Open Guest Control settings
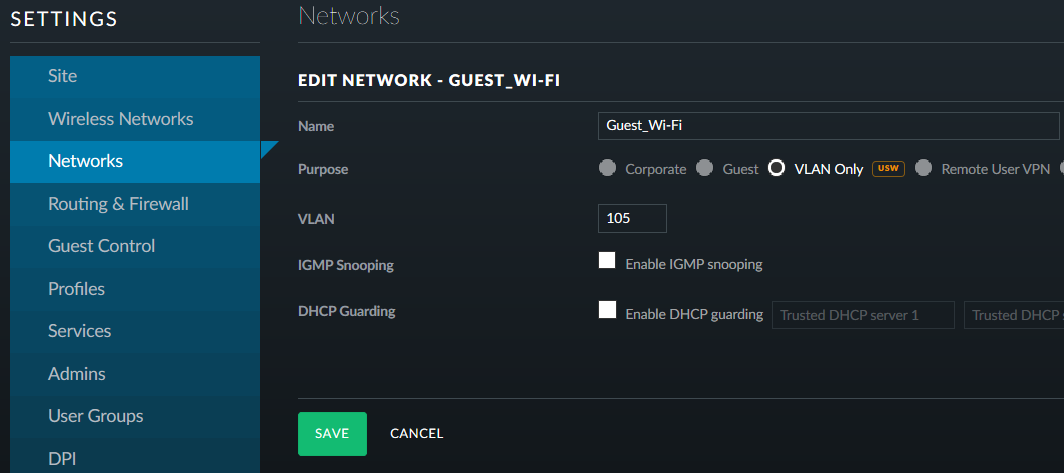Viewport: 1064px width, 473px height. pos(135,246)
